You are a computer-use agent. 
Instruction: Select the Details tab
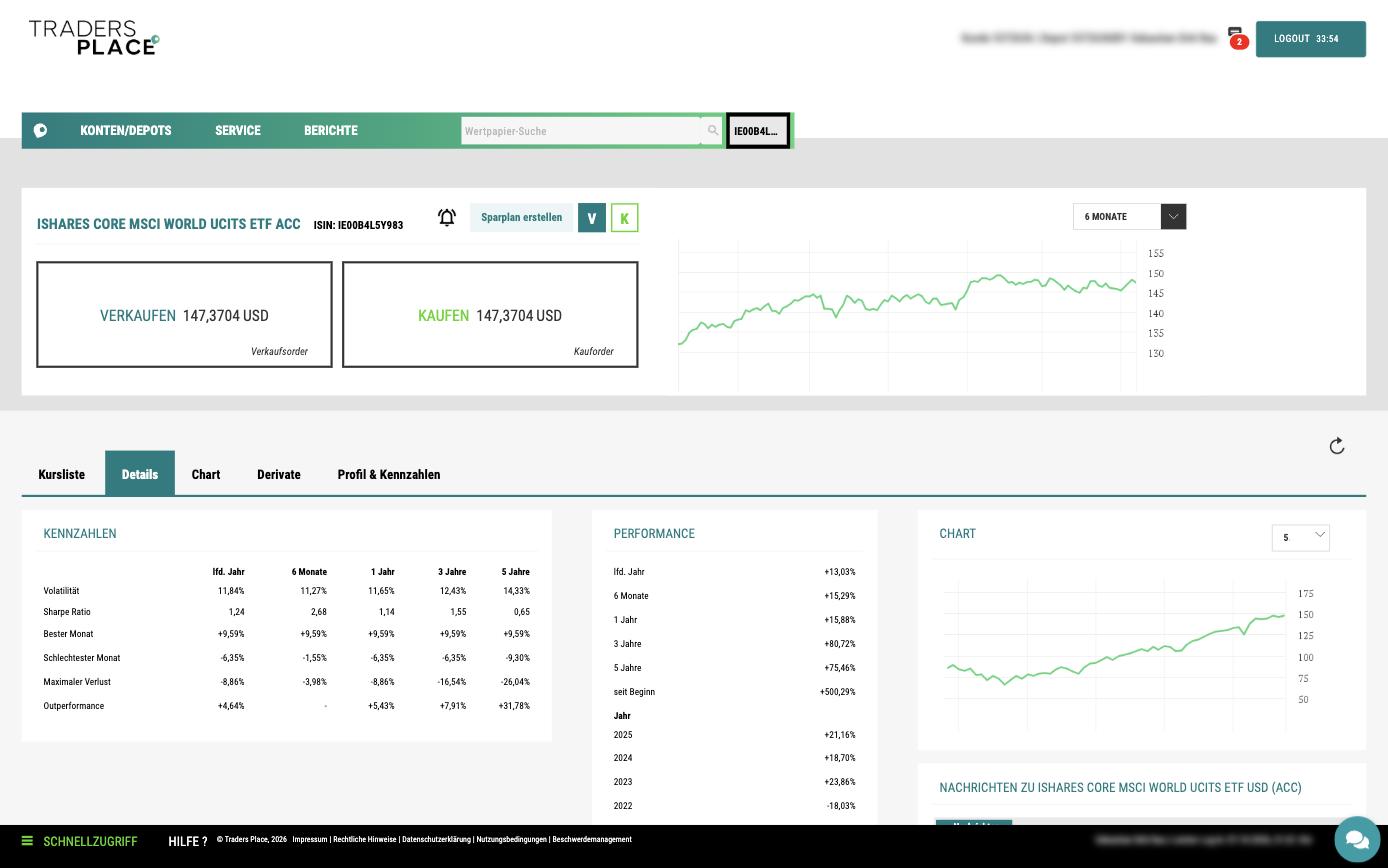[140, 474]
